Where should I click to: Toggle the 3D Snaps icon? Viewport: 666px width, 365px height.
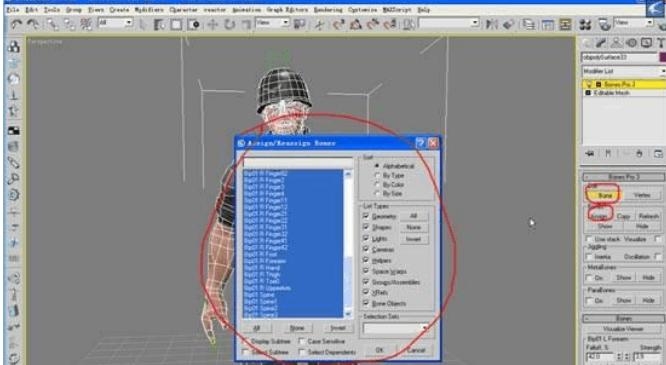coord(339,24)
